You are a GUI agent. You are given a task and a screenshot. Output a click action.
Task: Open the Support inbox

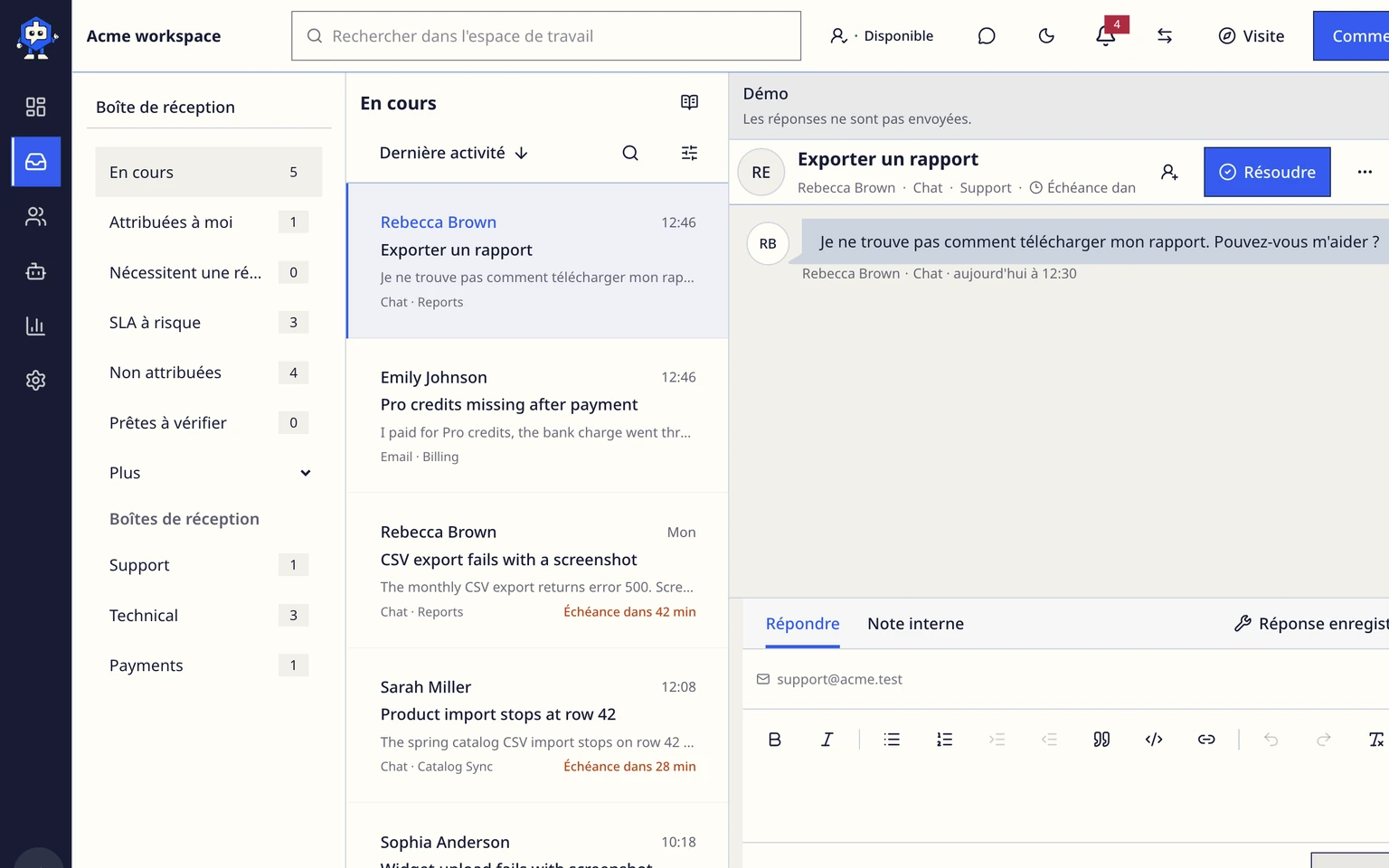click(x=209, y=565)
